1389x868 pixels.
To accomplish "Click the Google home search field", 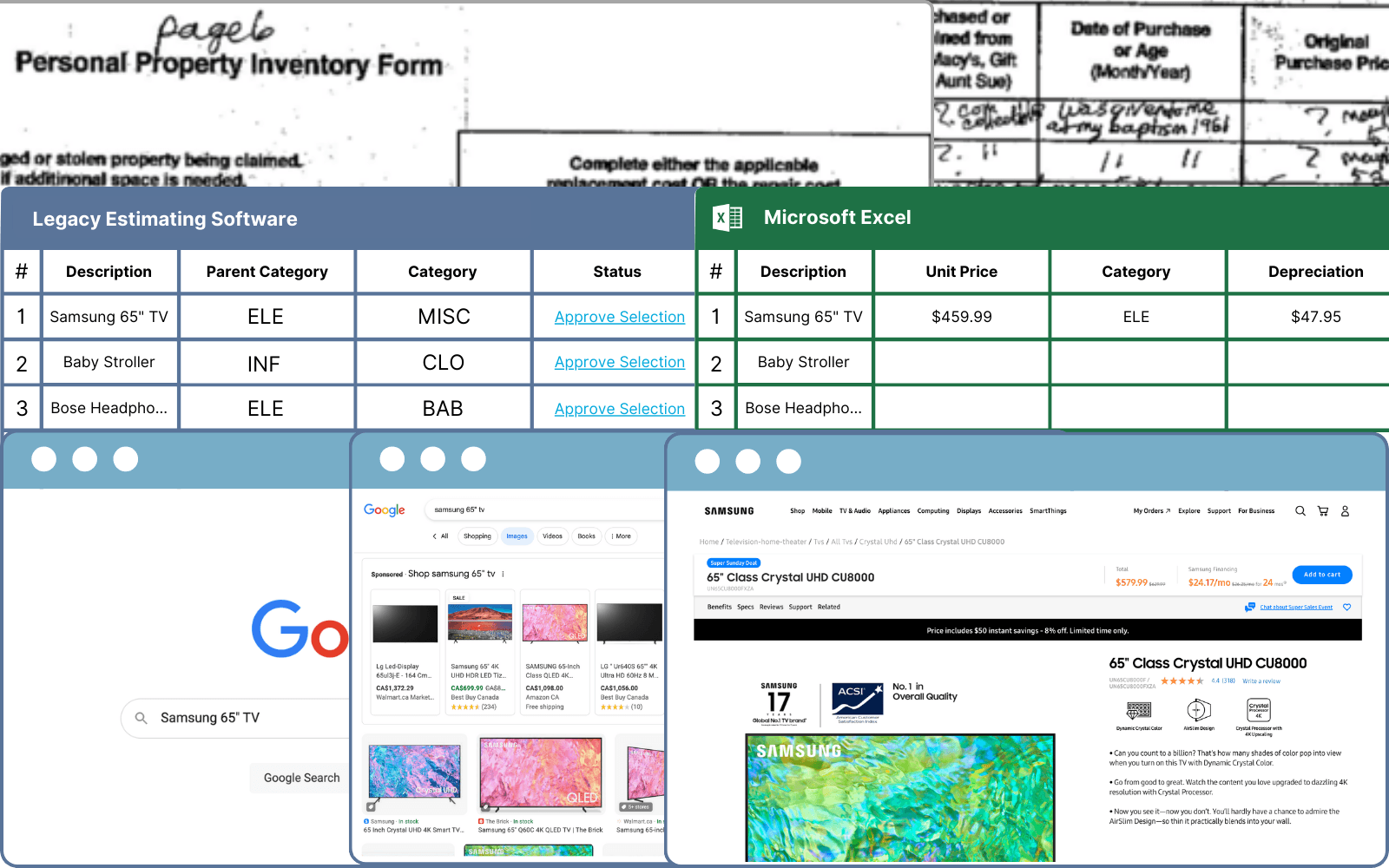I will [236, 718].
